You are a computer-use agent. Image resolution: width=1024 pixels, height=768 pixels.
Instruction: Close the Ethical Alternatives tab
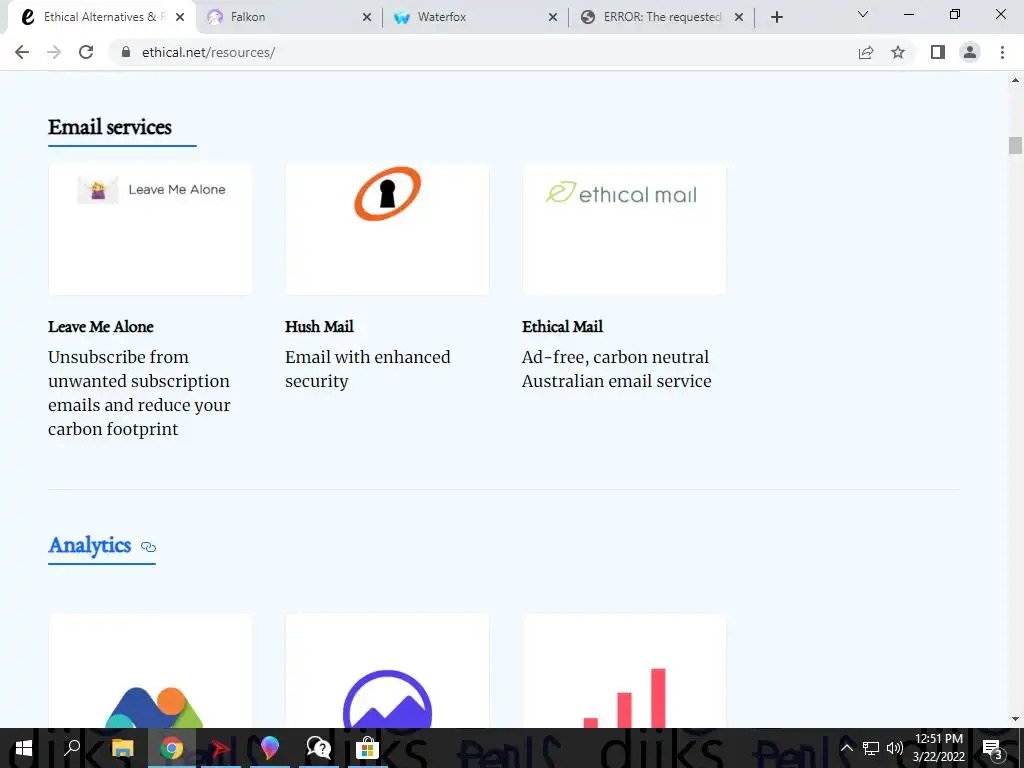[181, 18]
